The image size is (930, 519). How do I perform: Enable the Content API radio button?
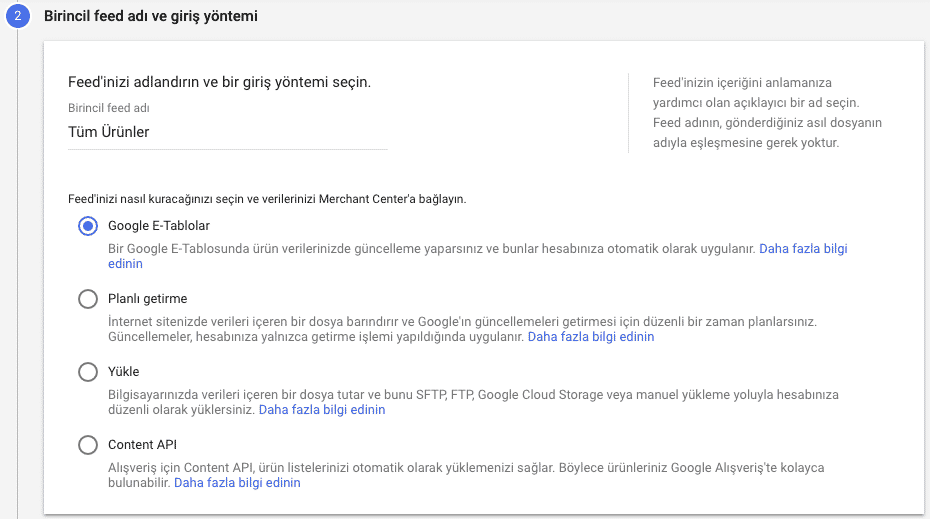pyautogui.click(x=88, y=445)
